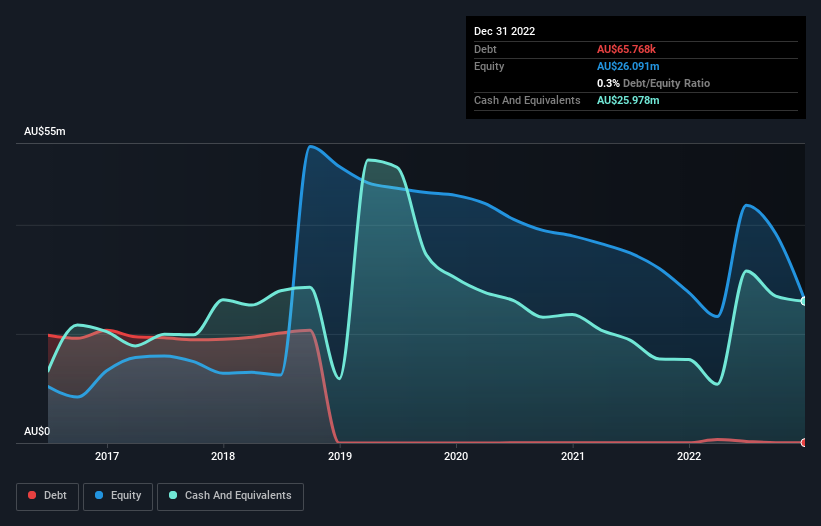
Task: Select the 2019 x-axis label
Action: (x=340, y=456)
